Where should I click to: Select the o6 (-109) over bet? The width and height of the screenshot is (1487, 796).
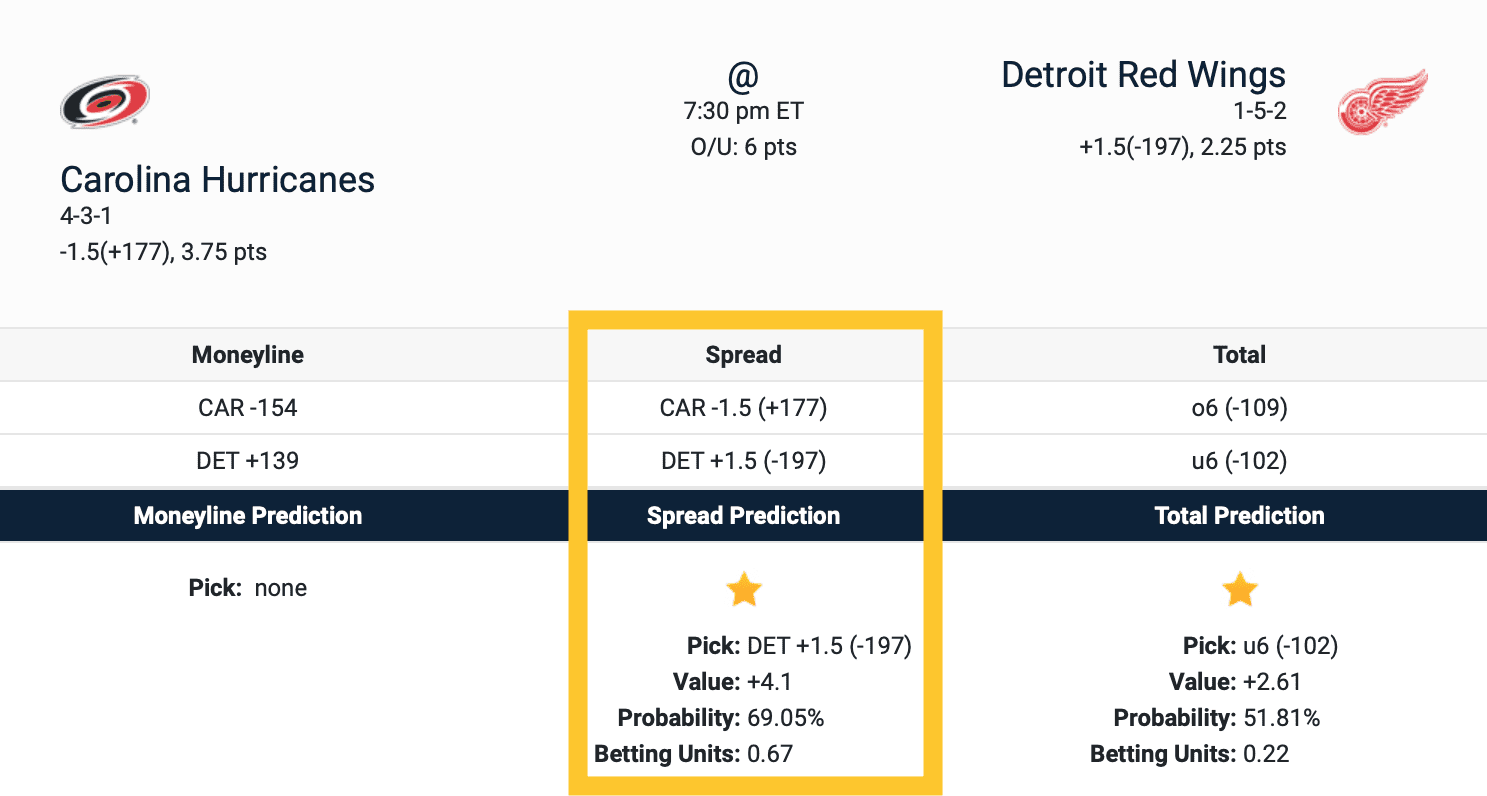click(1239, 408)
